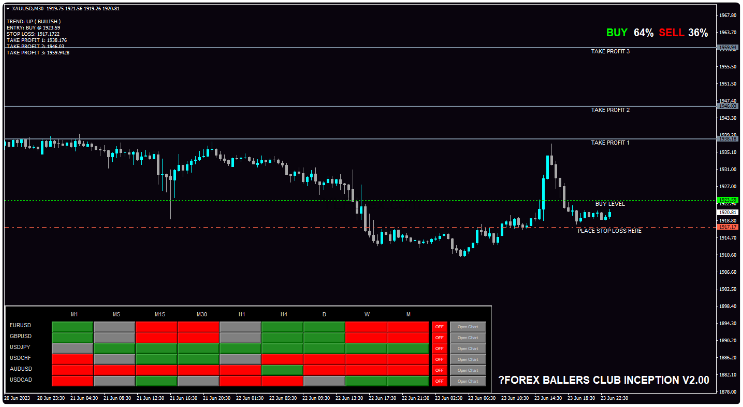Click the green buy level price tag
Viewport: 743px width, 407px height.
coord(728,200)
